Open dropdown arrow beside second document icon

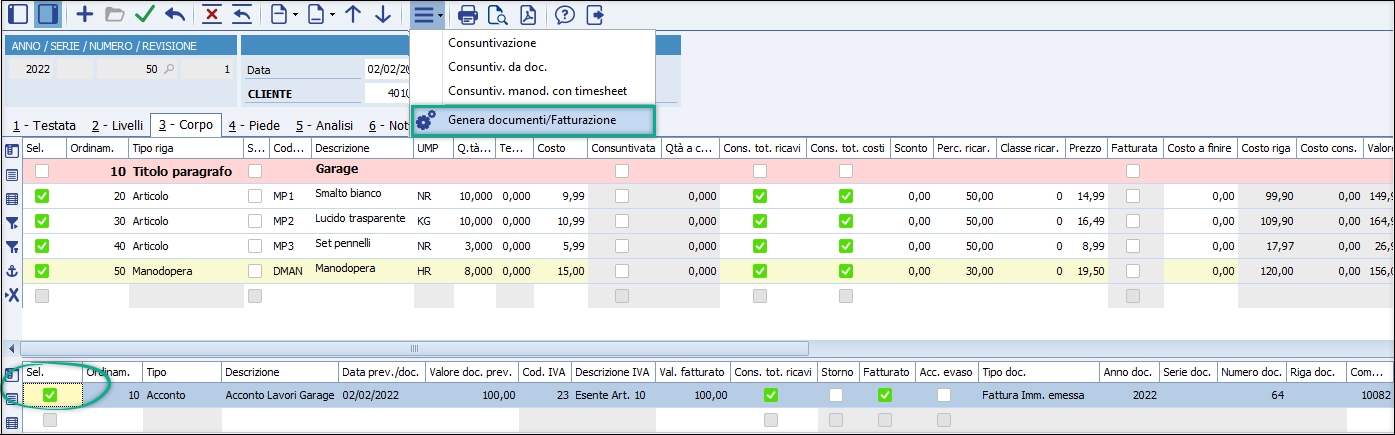(331, 16)
